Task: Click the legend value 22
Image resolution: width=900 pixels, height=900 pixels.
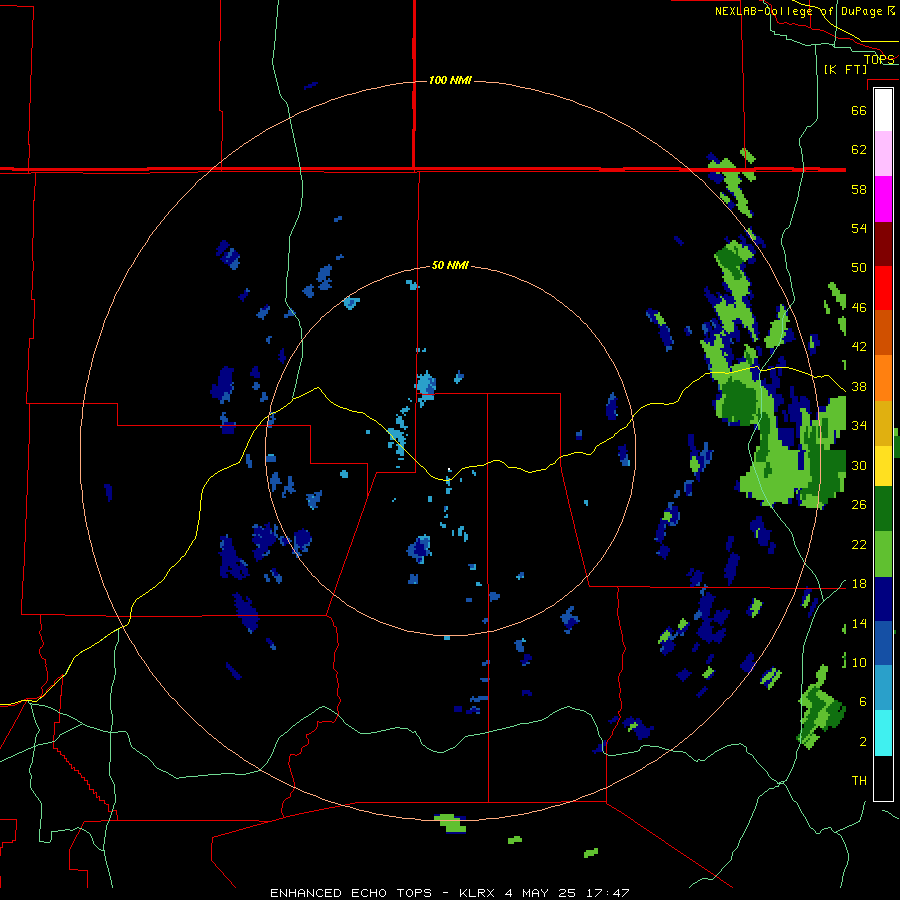Action: pyautogui.click(x=859, y=544)
